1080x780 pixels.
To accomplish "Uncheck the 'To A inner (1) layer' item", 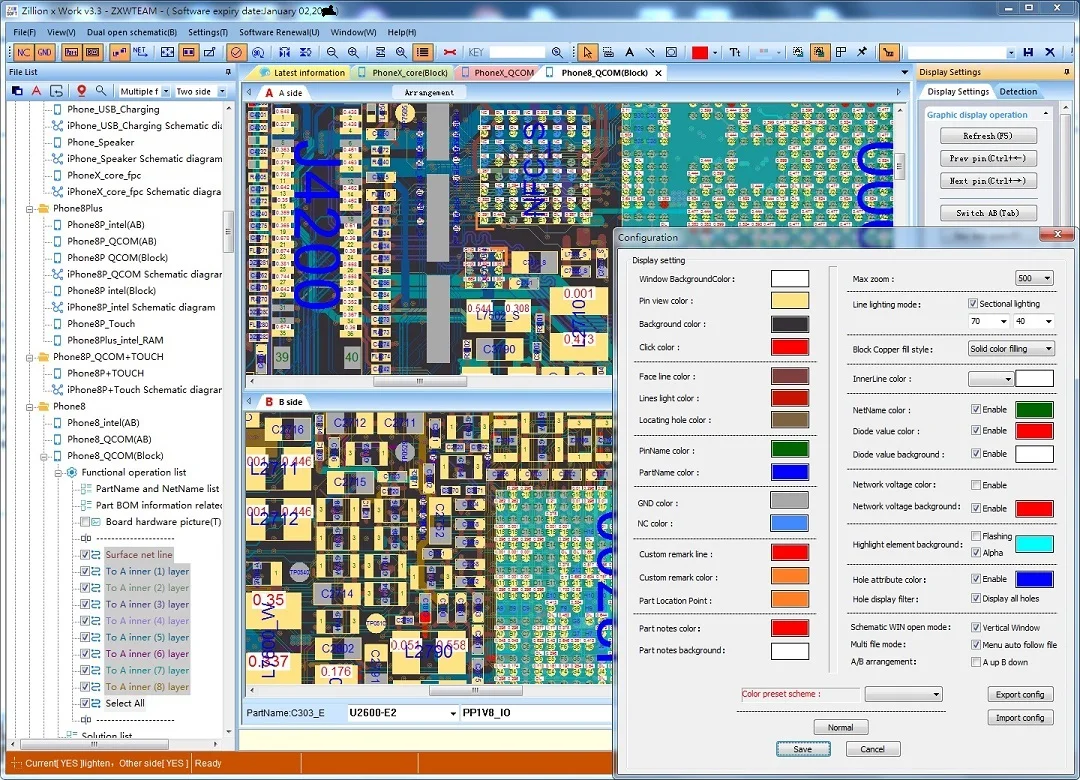I will click(x=86, y=570).
